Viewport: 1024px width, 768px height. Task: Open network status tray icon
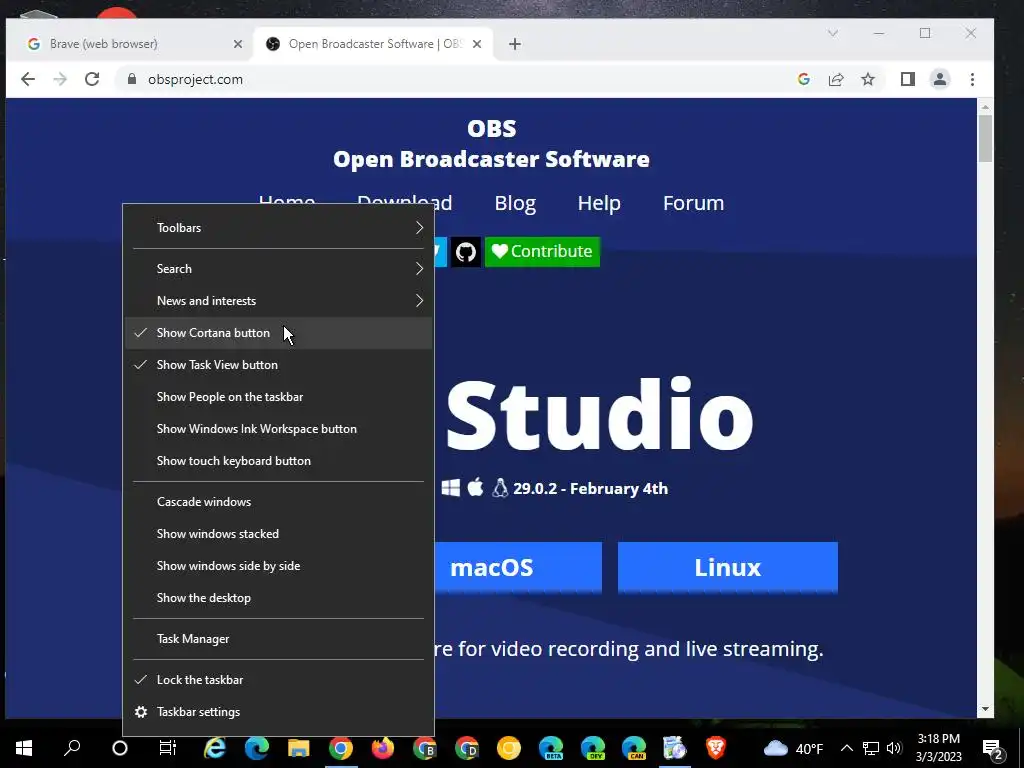tap(871, 748)
